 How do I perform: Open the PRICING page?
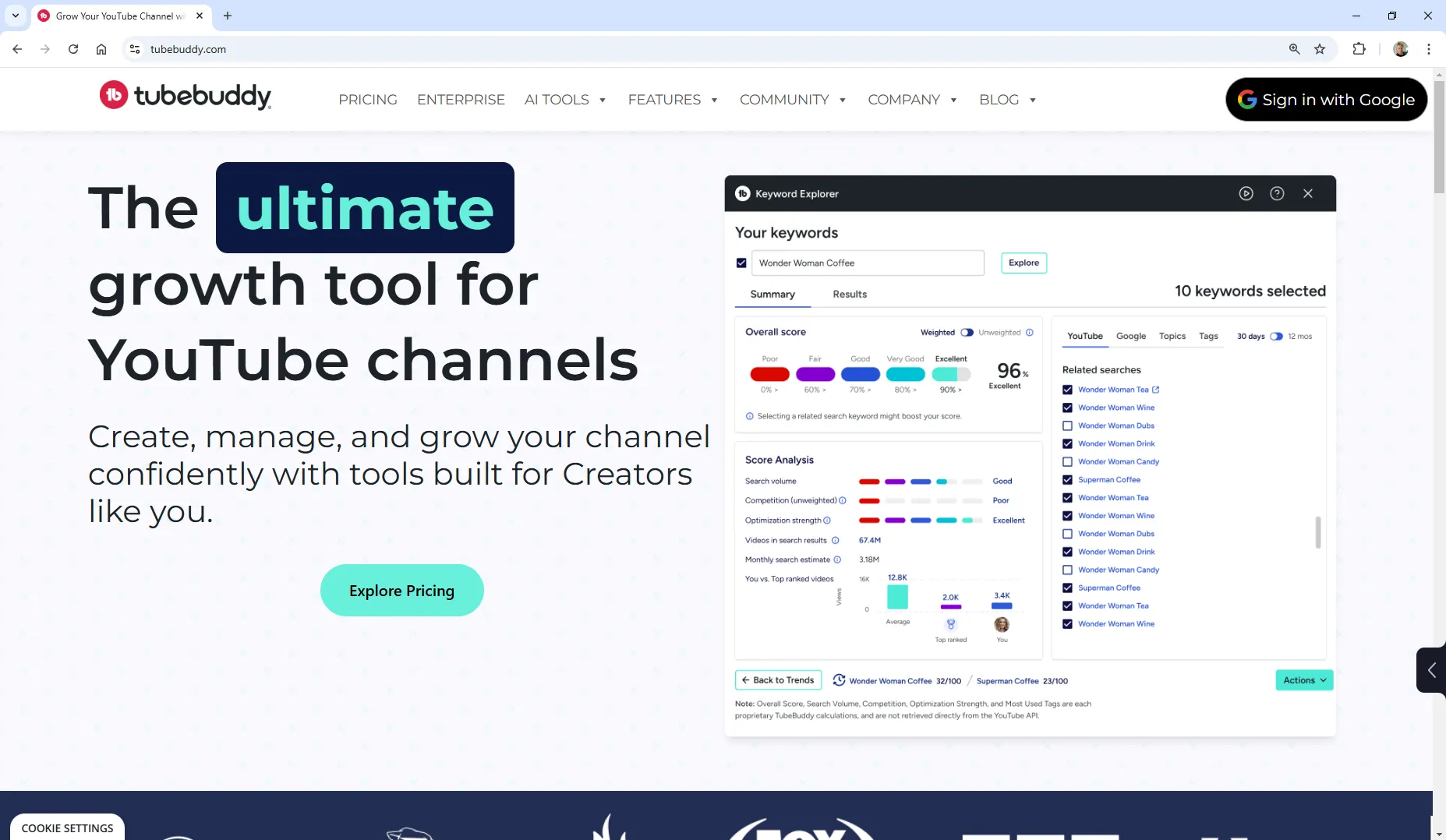(x=368, y=100)
